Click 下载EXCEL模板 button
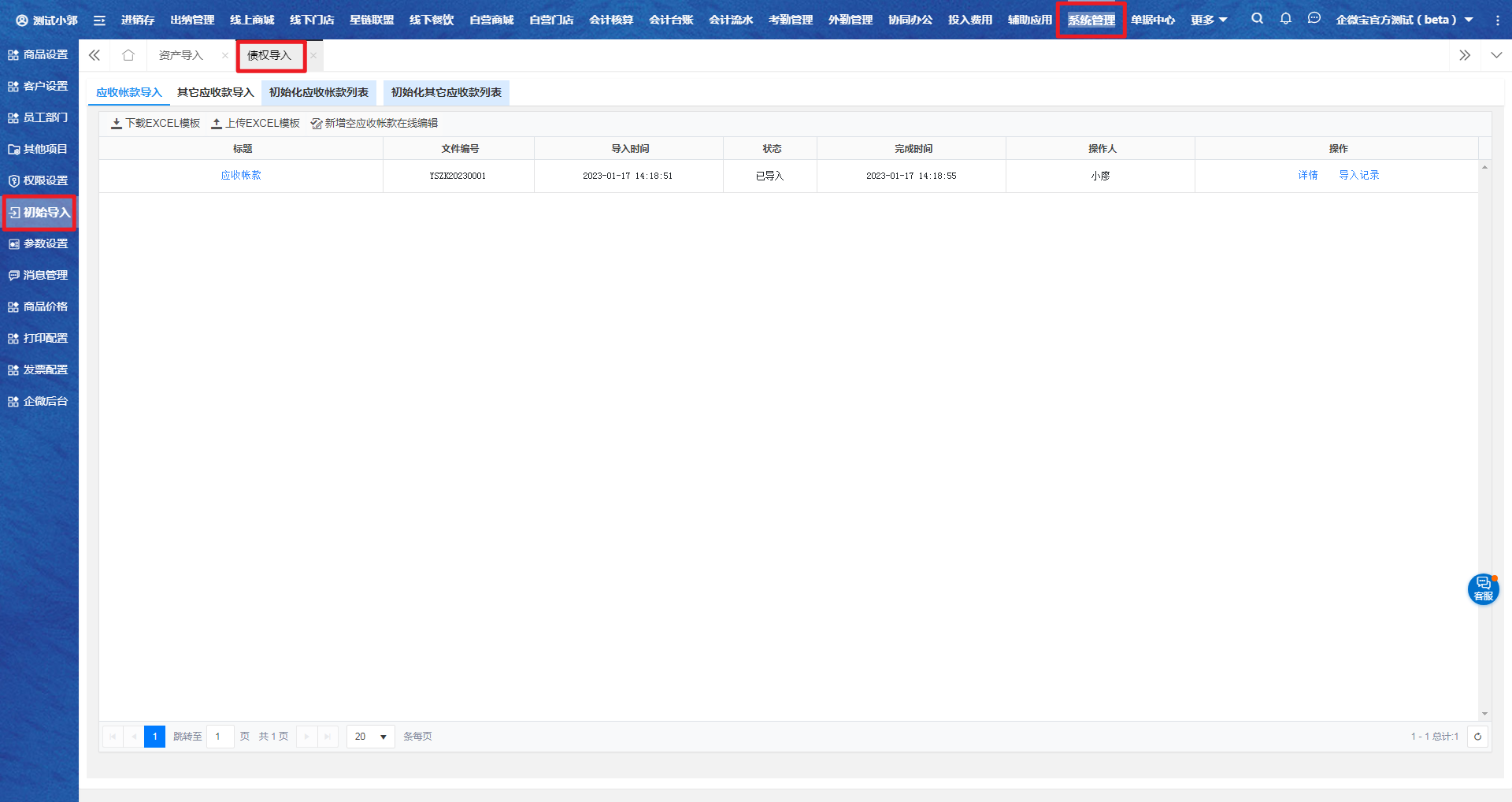This screenshot has width=1512, height=802. (x=155, y=124)
